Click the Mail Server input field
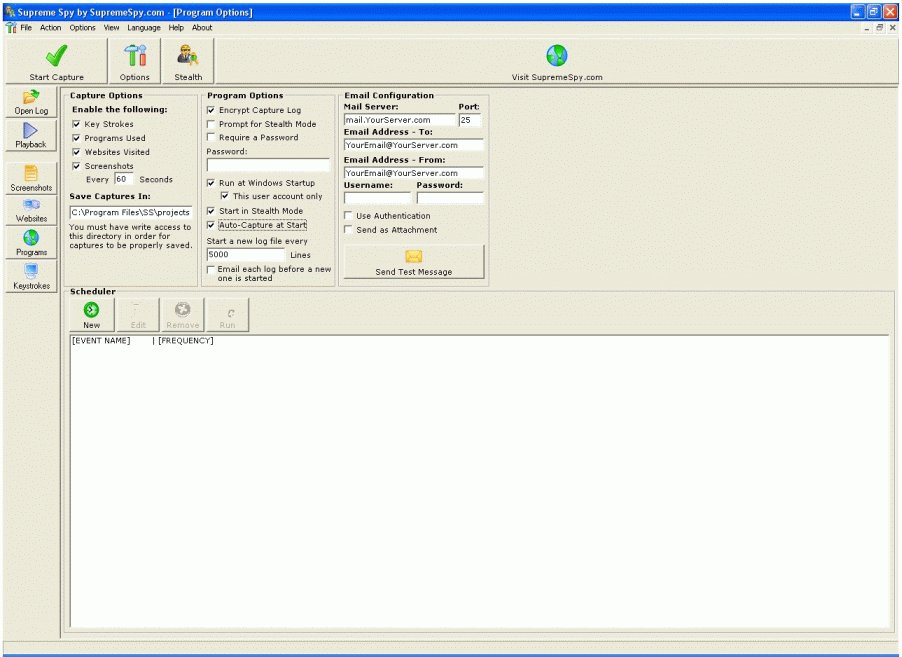 click(398, 120)
